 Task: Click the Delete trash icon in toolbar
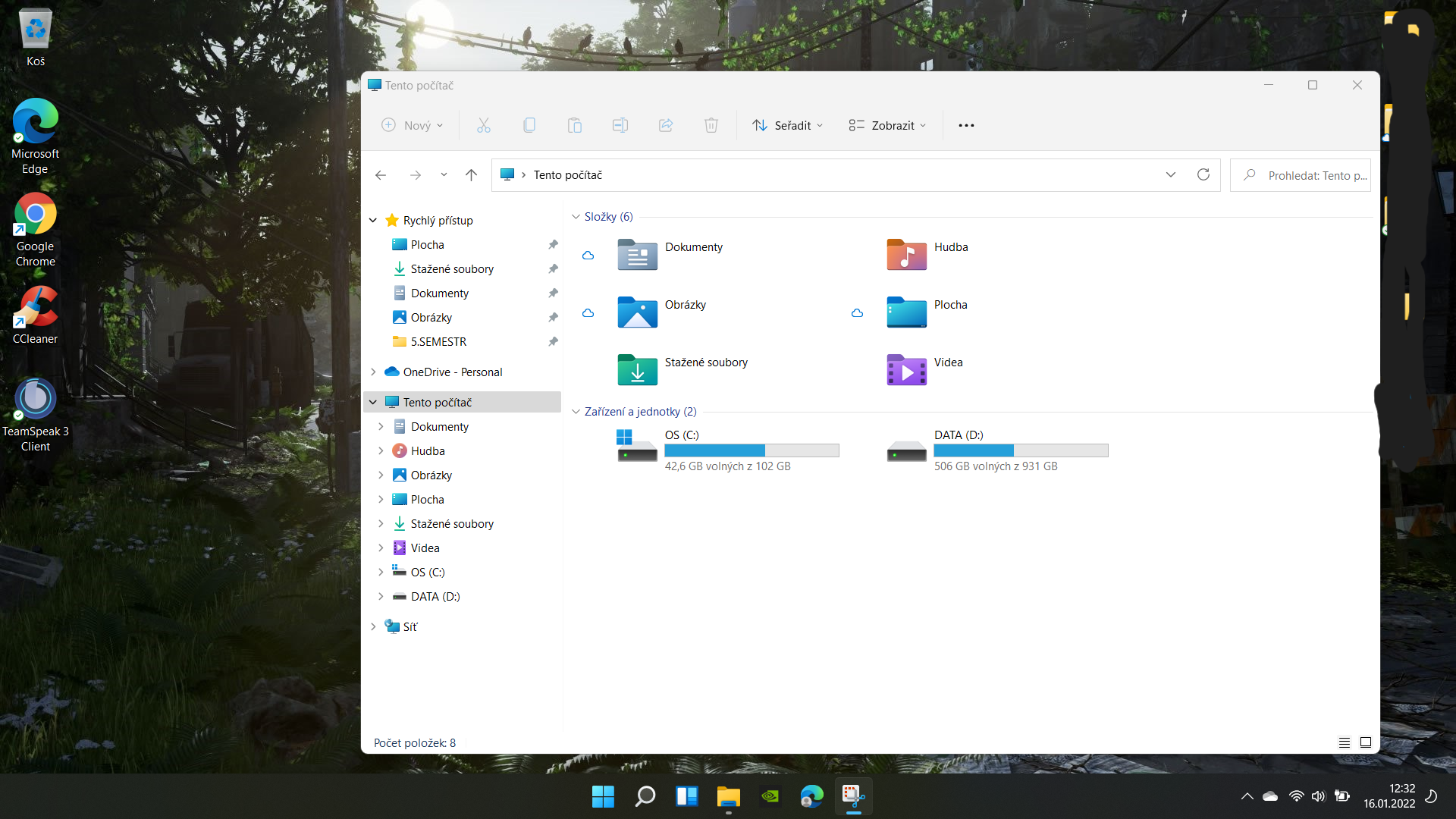(x=711, y=125)
